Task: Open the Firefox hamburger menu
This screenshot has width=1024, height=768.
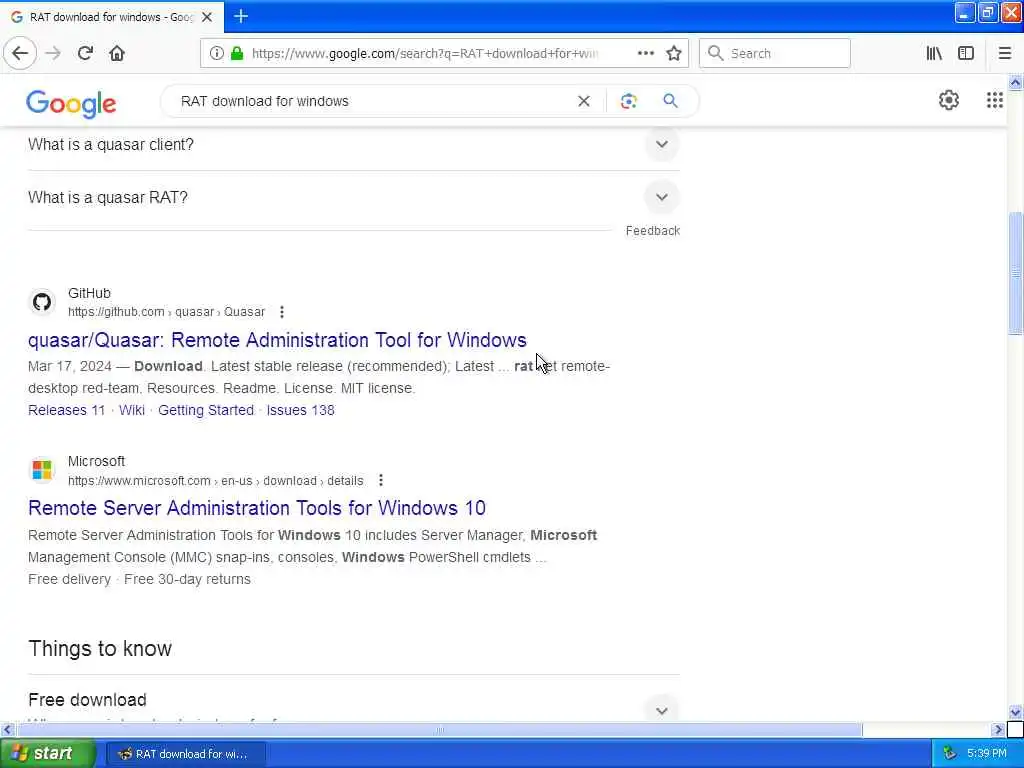Action: tap(1004, 53)
